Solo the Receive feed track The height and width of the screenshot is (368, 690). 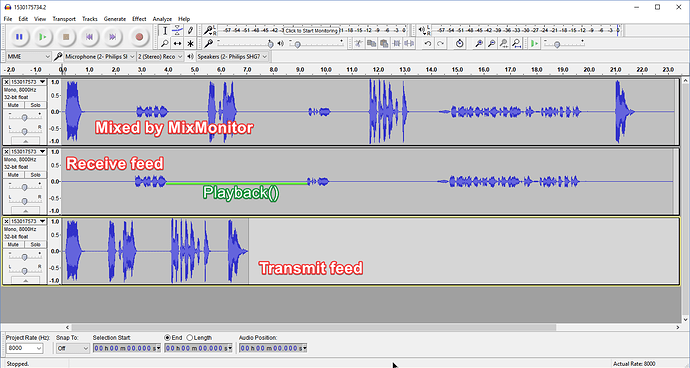[x=35, y=175]
